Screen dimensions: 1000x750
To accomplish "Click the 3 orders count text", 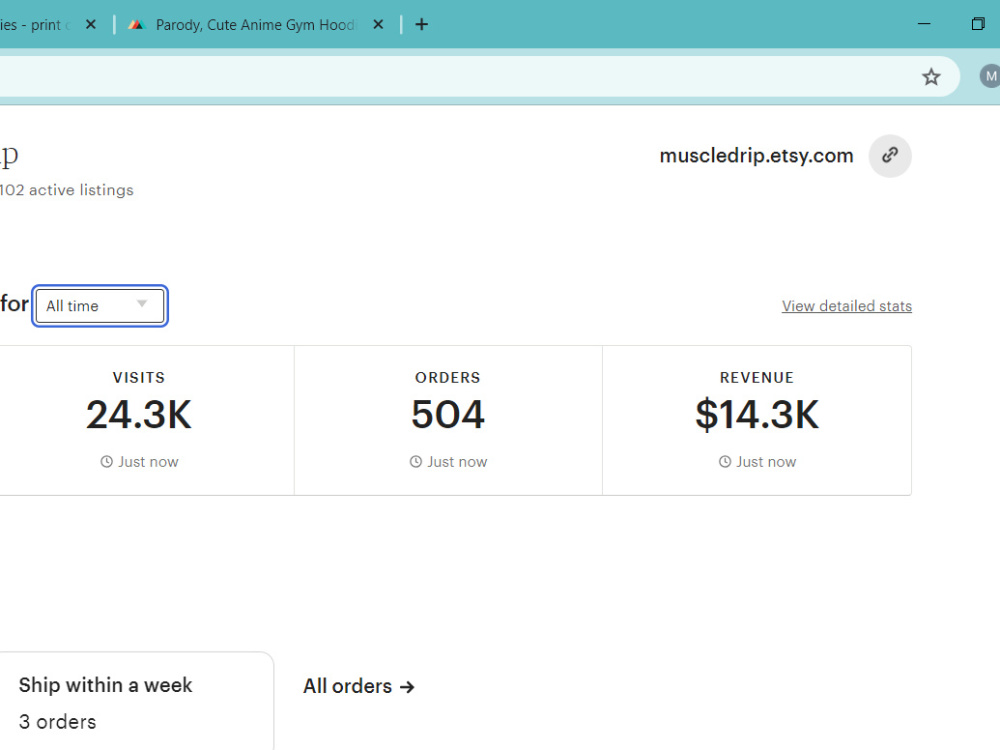I will (57, 722).
